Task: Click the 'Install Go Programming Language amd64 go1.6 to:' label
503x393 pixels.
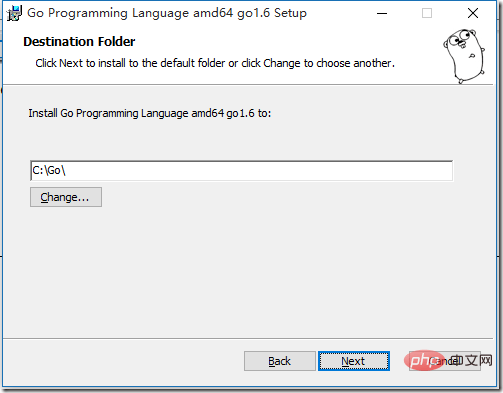Action: click(150, 113)
